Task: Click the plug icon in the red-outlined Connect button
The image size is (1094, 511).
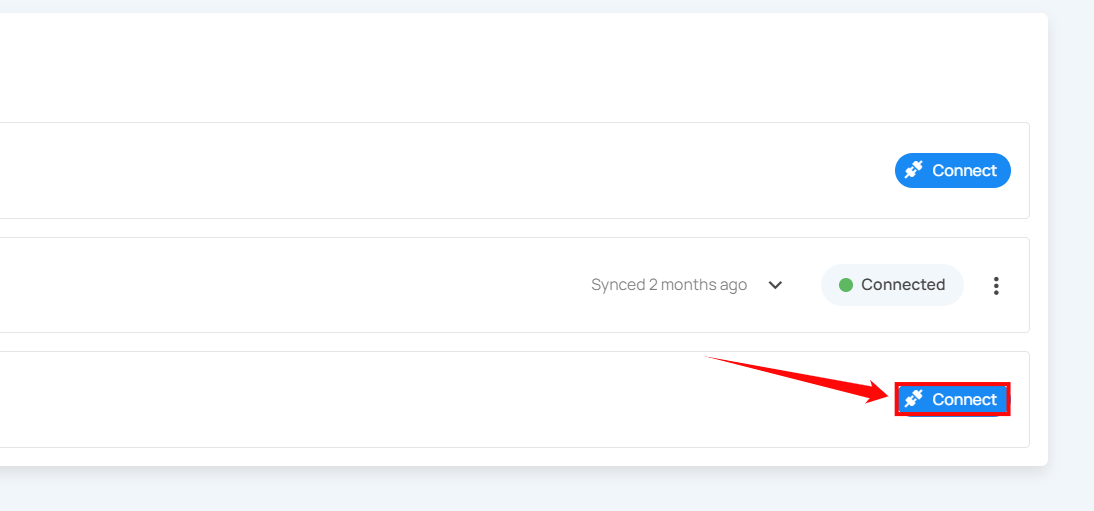Action: (x=913, y=399)
